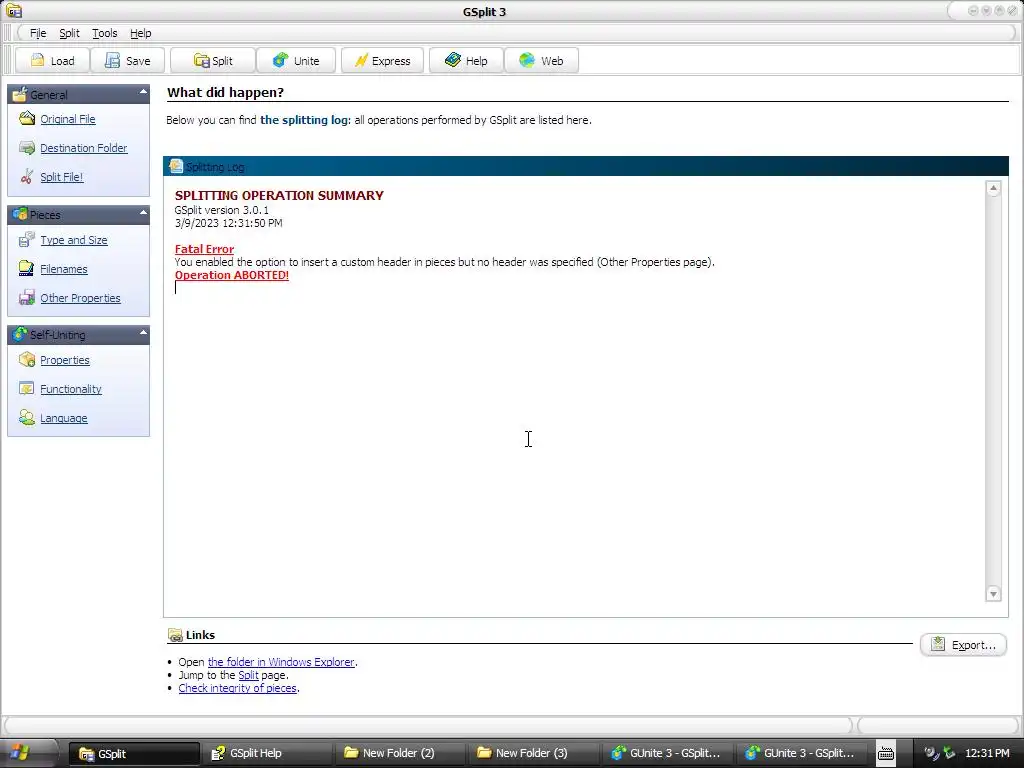
Task: Collapse the General sidebar group
Action: click(143, 93)
